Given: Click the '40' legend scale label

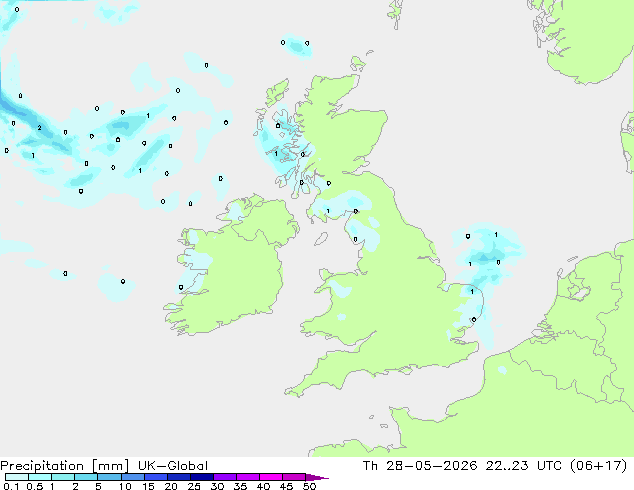Looking at the screenshot, I should 263,486.
